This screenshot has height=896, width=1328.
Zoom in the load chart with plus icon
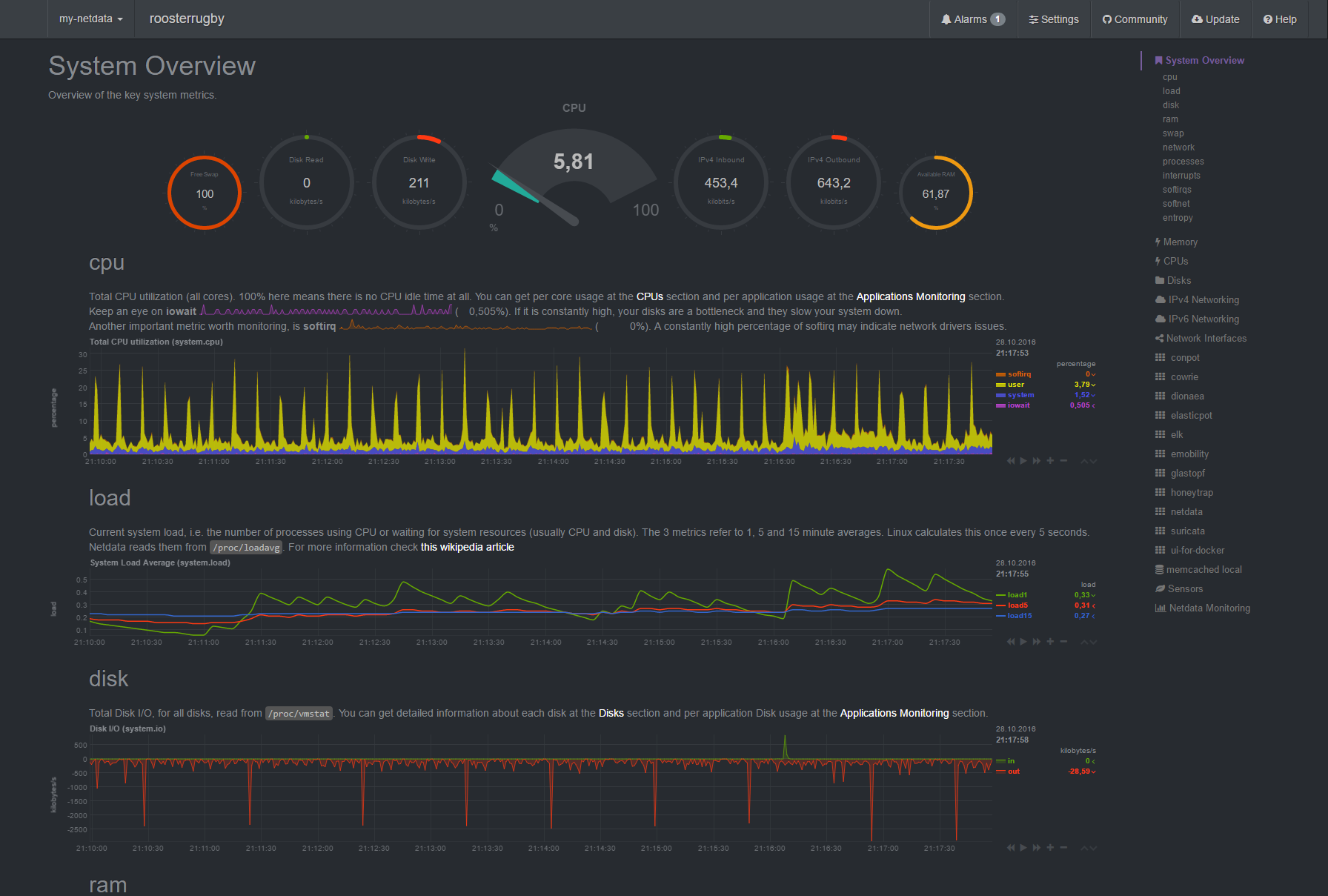click(x=1050, y=642)
